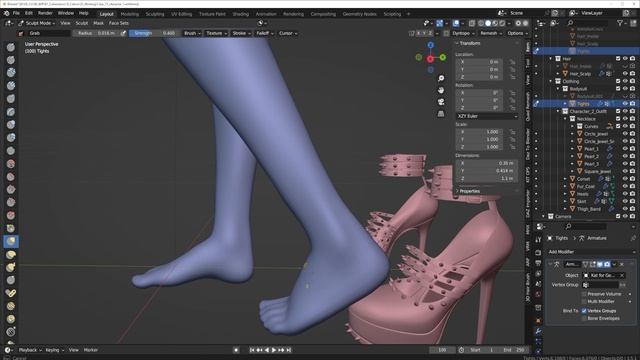Screen dimensions: 640x360
Task: Toggle visibility eye of Corset
Action: coord(625,178)
